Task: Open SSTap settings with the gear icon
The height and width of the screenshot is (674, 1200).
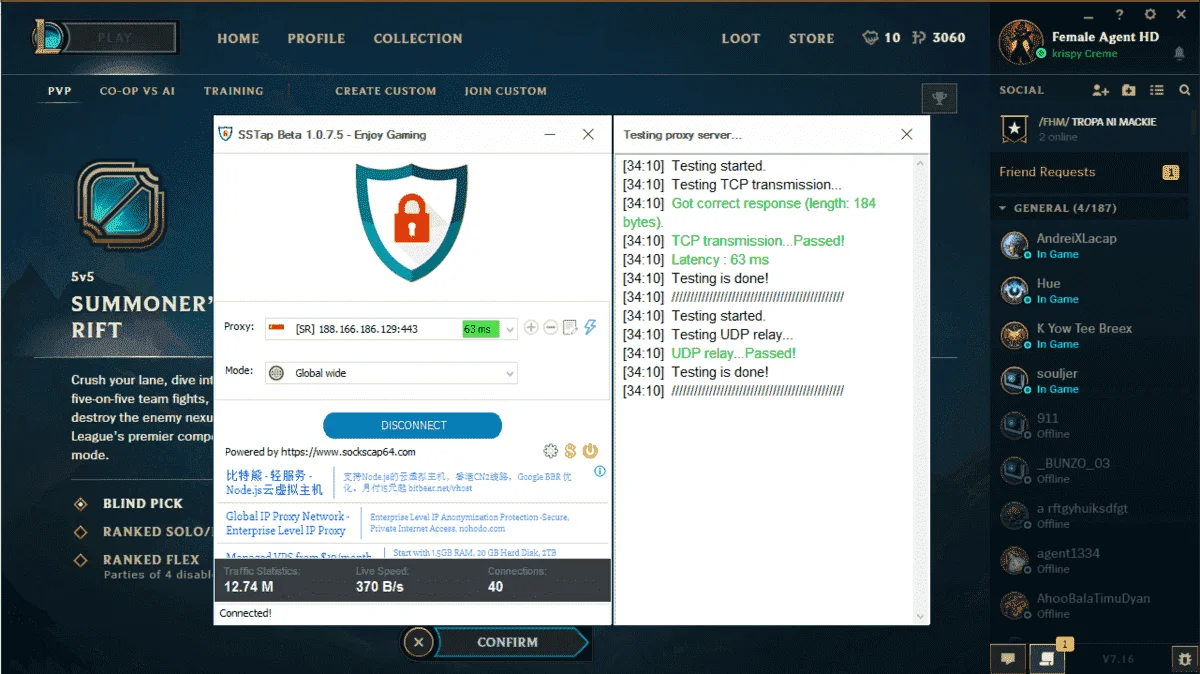Action: point(550,451)
